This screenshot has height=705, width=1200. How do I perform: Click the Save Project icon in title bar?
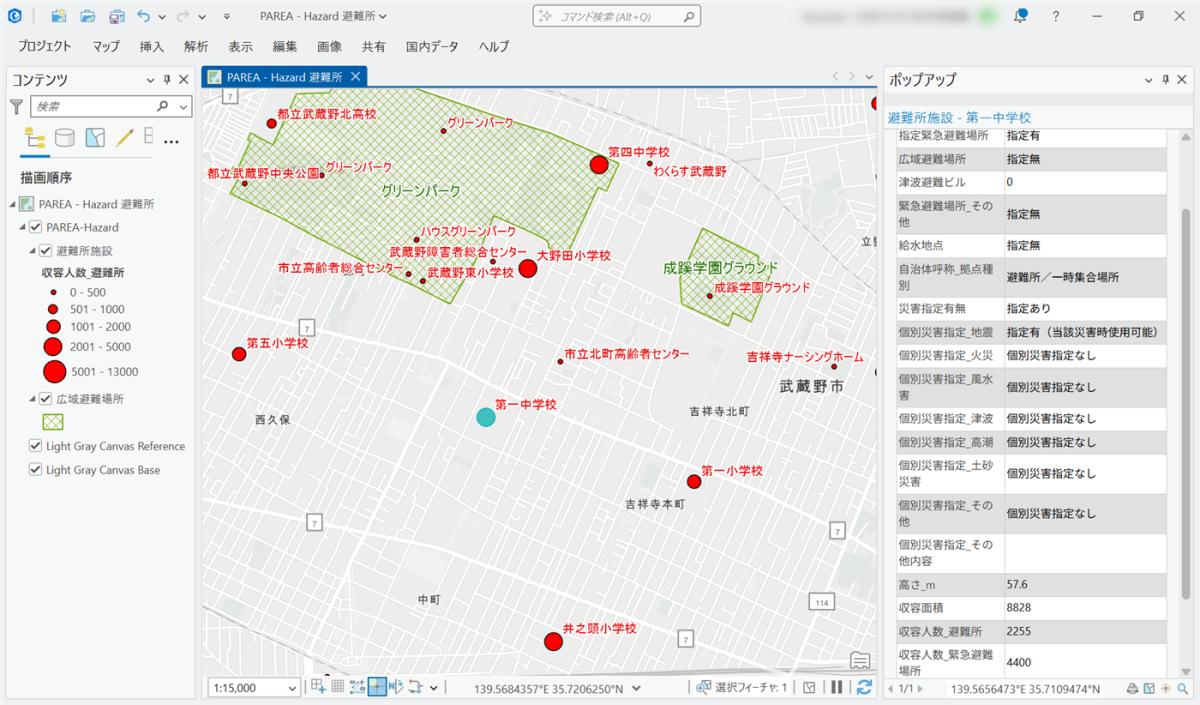click(118, 17)
